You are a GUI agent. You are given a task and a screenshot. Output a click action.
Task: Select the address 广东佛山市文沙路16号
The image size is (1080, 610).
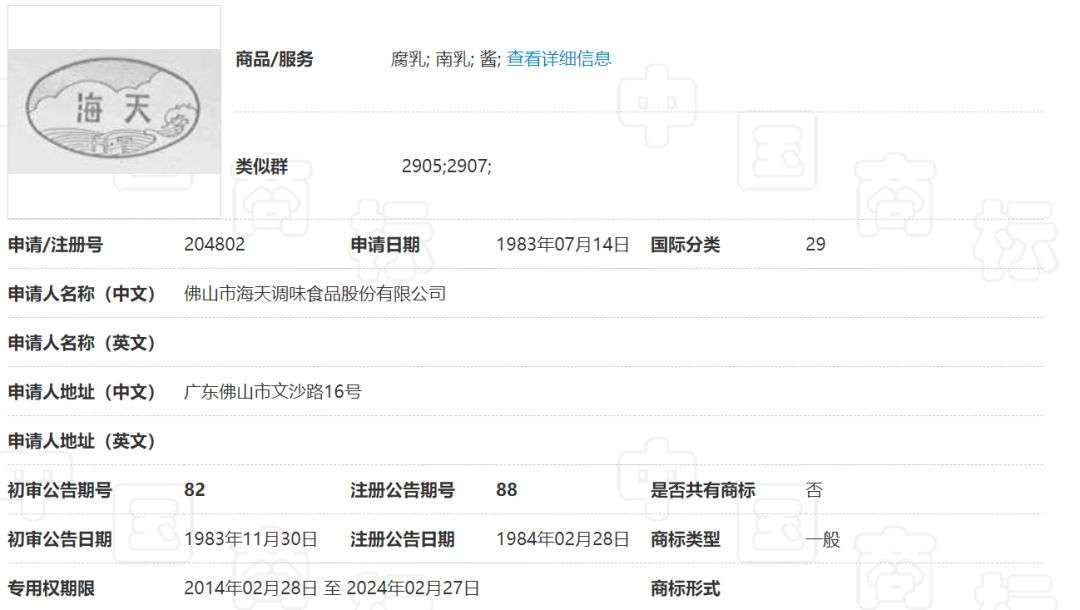coord(273,392)
